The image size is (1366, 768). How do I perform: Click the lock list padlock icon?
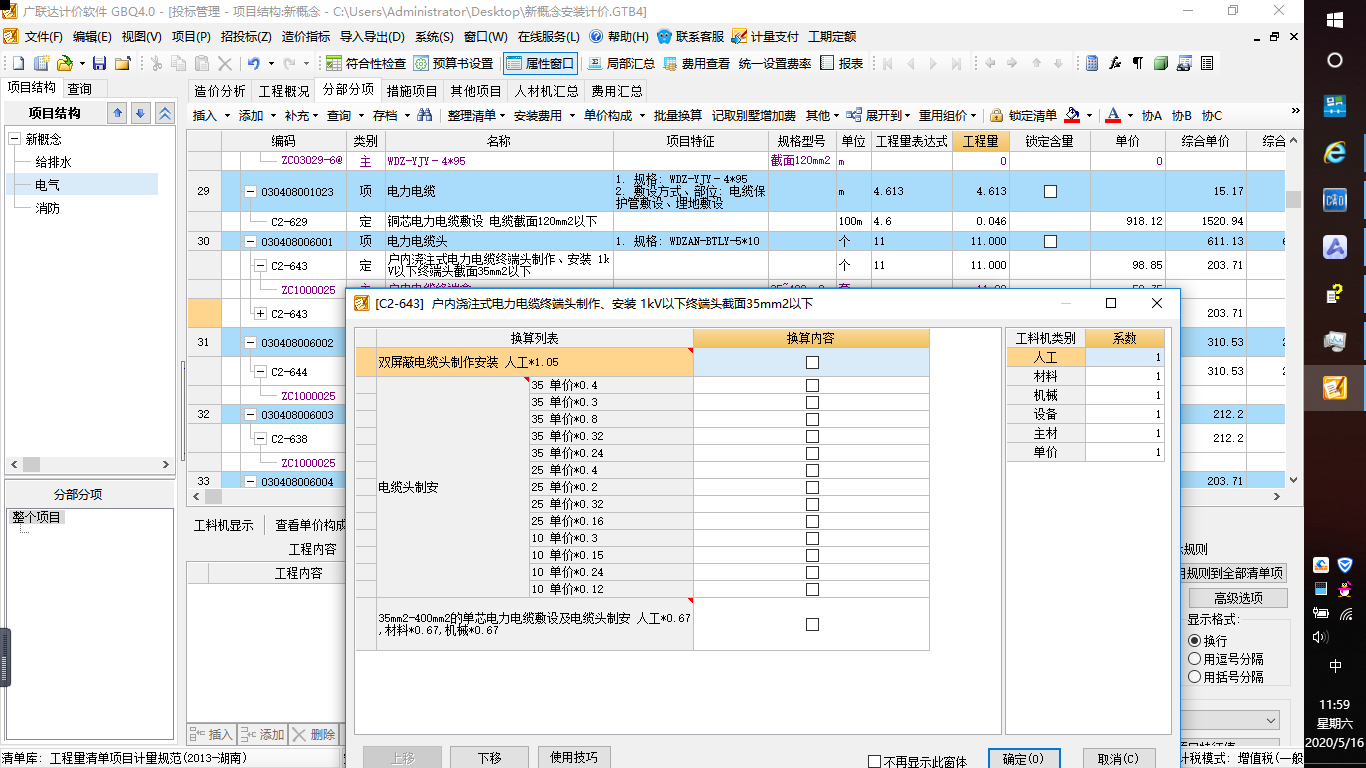point(997,115)
